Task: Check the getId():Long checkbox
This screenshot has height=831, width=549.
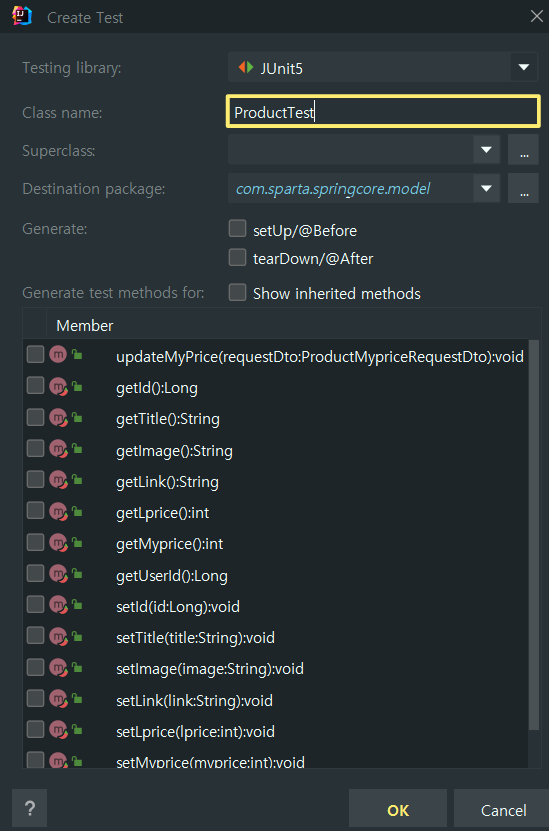Action: point(36,386)
